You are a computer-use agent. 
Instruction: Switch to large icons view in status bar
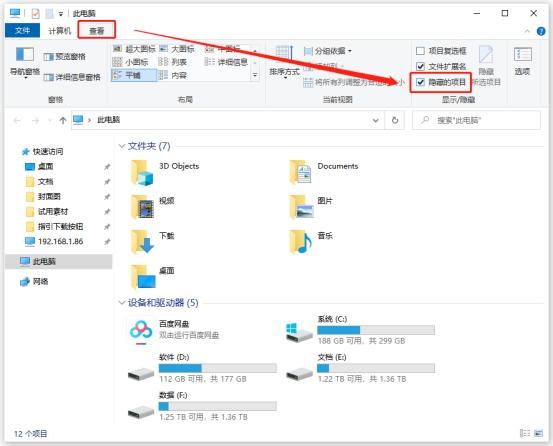click(539, 433)
